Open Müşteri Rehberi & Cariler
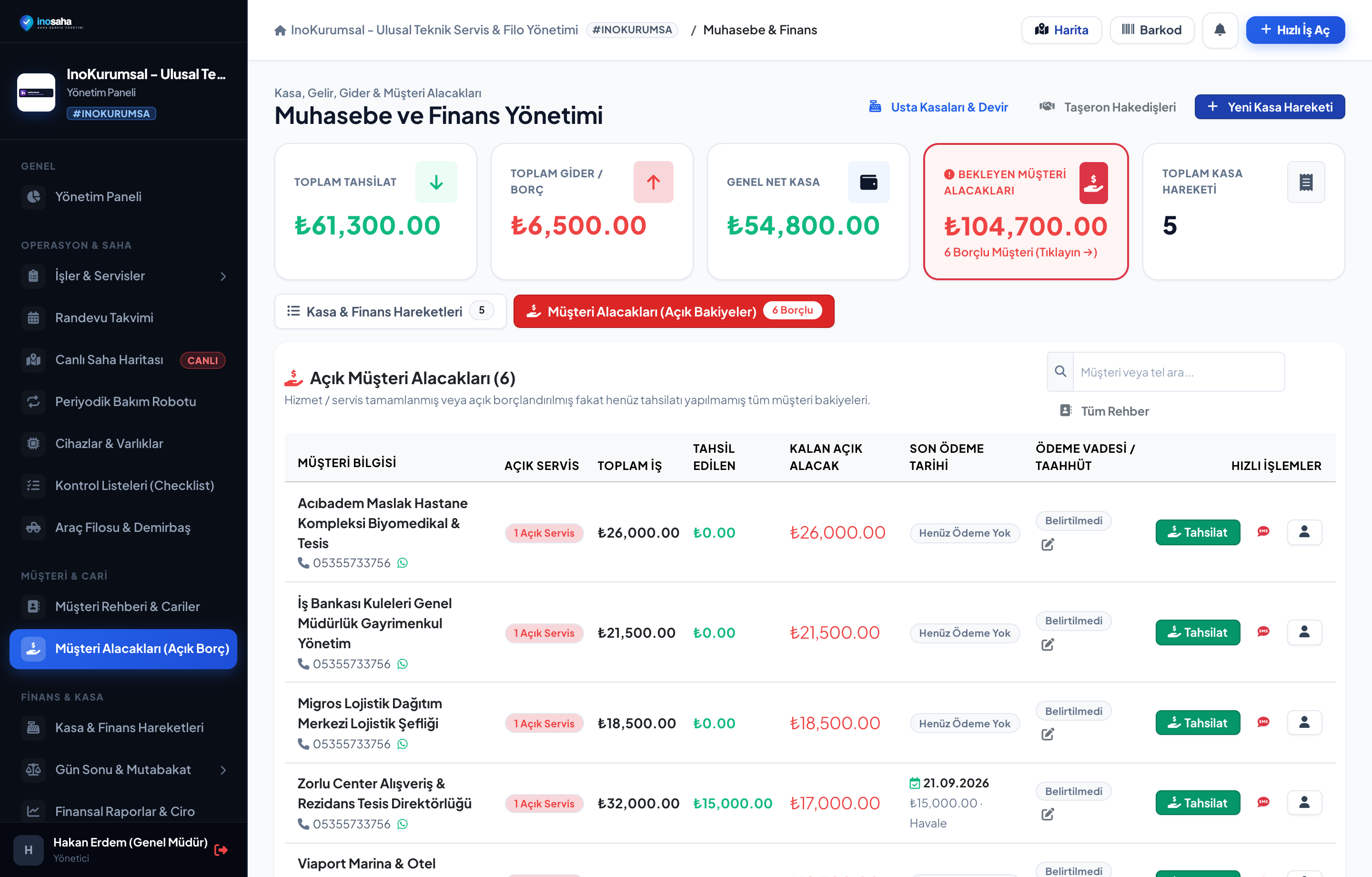 (124, 606)
